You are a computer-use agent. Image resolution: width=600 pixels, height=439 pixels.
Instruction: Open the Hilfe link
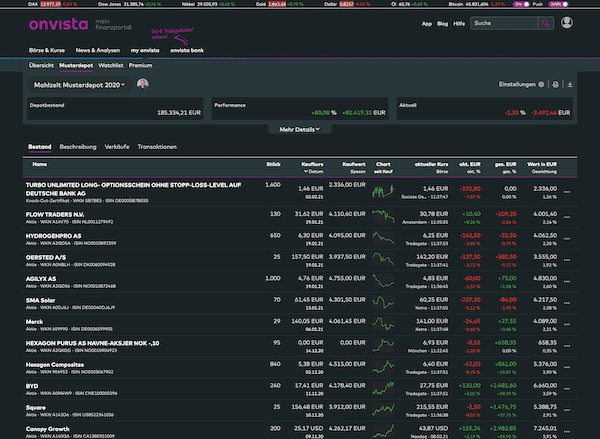pos(459,24)
